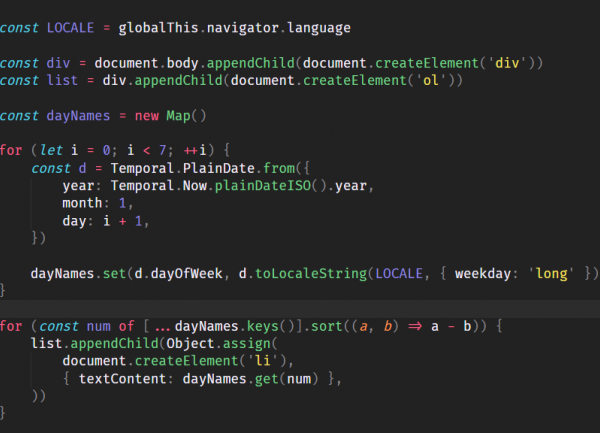Click the 'set' method on dayNames
The height and width of the screenshot is (433, 600).
click(x=114, y=274)
